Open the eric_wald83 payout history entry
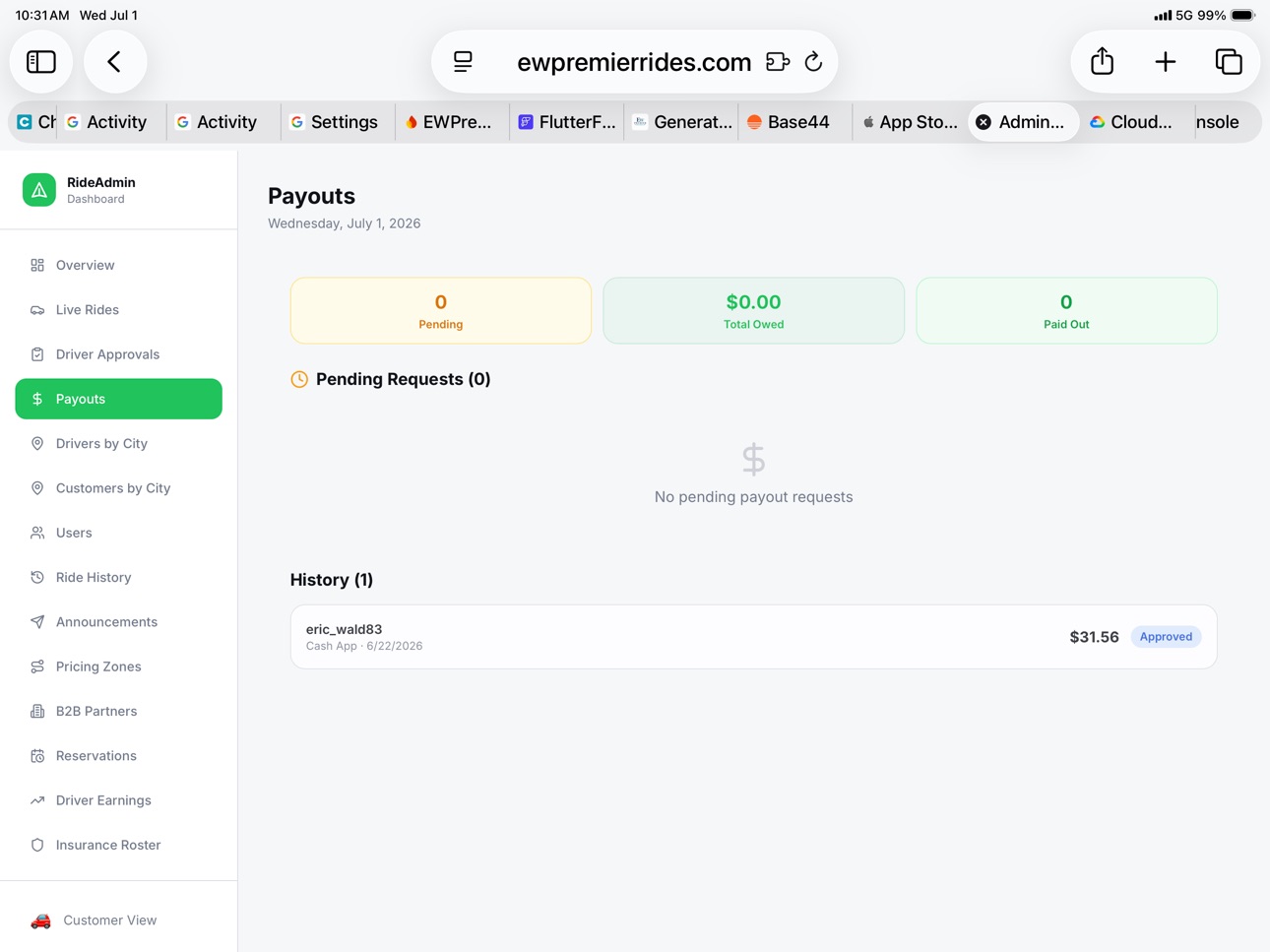The image size is (1270, 952). click(x=753, y=637)
